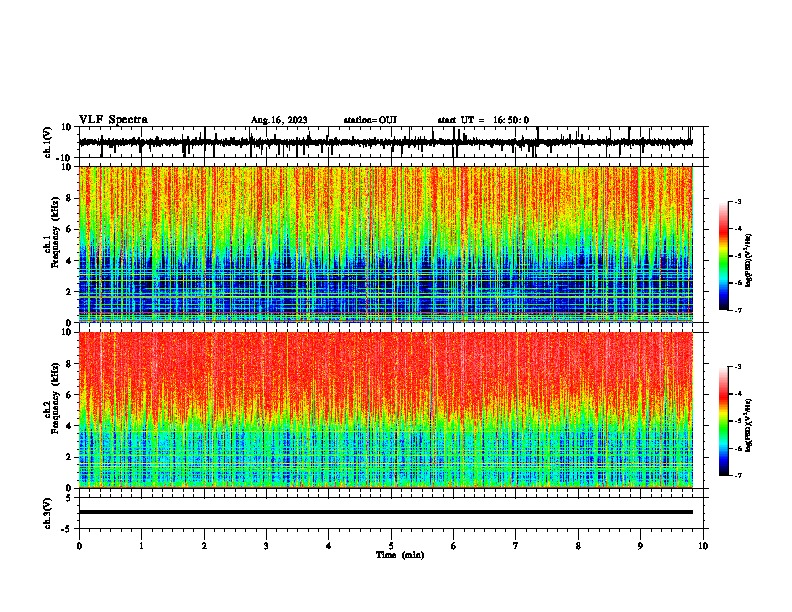Click time axis tick label '0'
This screenshot has width=792, height=612.
pos(79,546)
